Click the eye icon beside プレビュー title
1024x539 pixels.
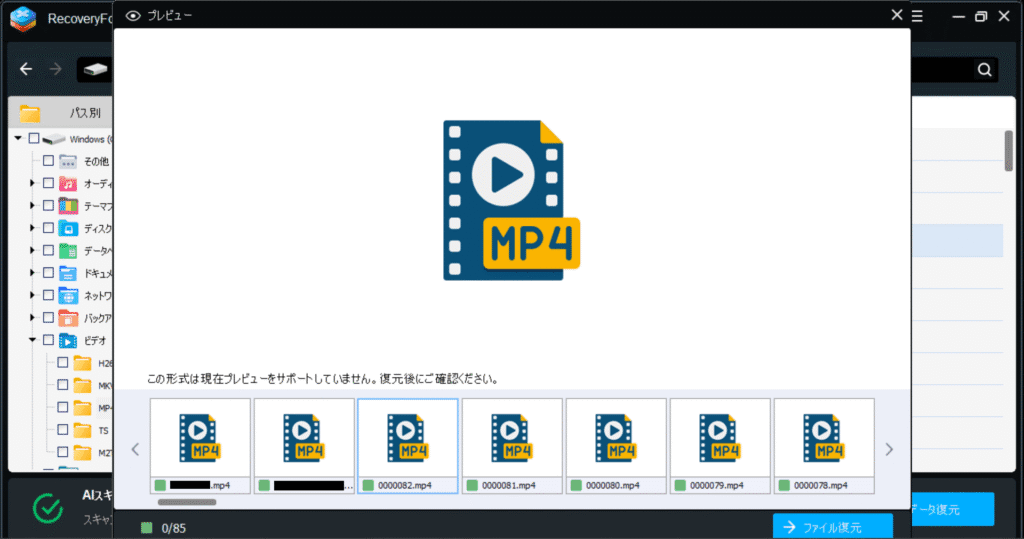click(133, 16)
